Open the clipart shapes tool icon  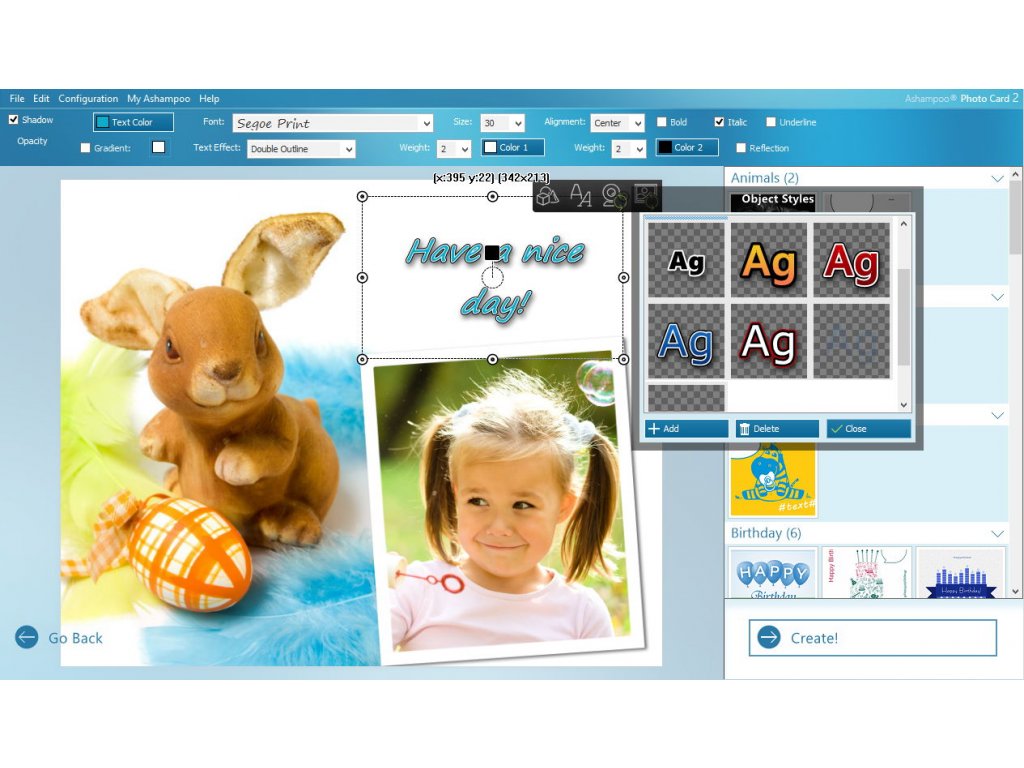[547, 195]
